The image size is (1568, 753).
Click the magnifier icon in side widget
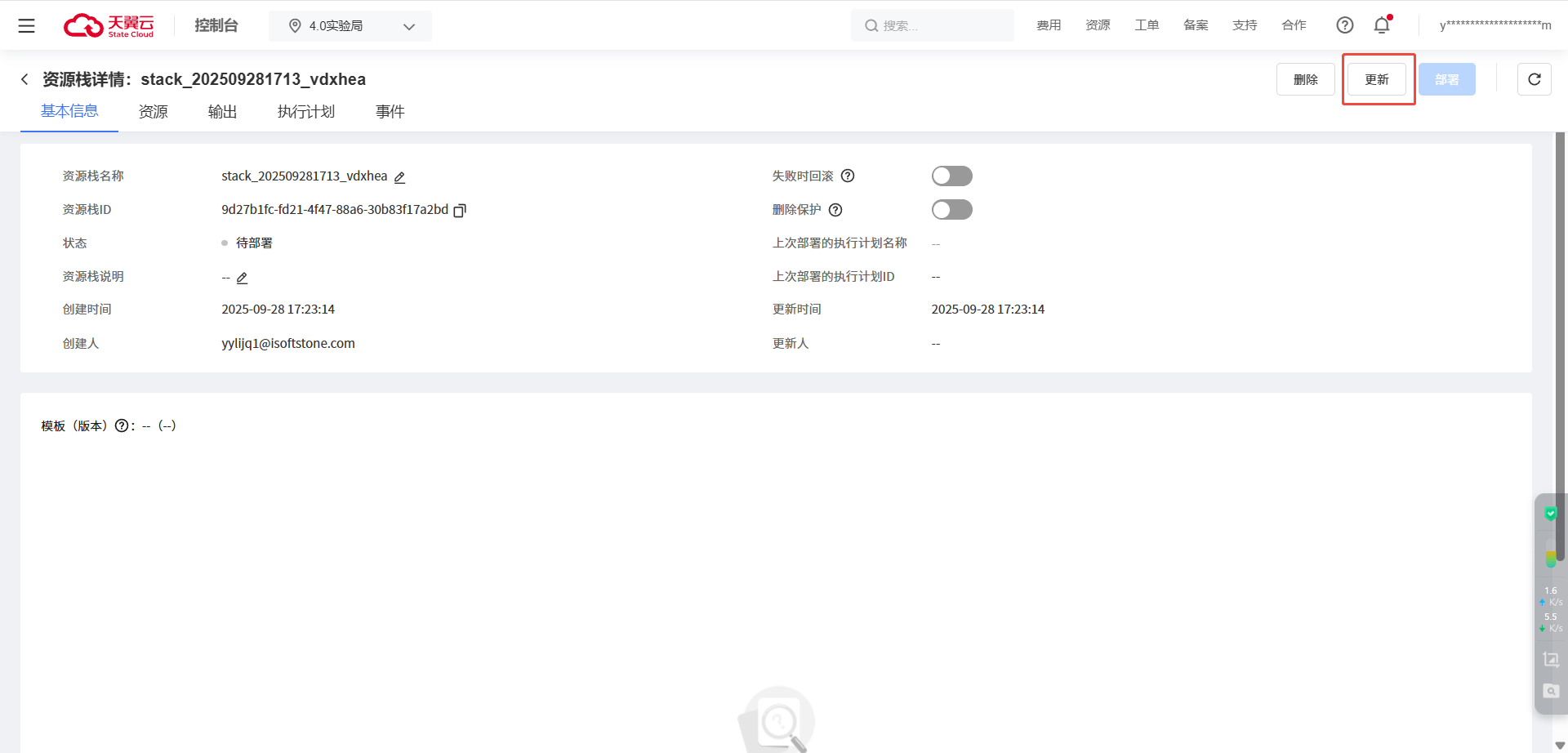(1551, 691)
